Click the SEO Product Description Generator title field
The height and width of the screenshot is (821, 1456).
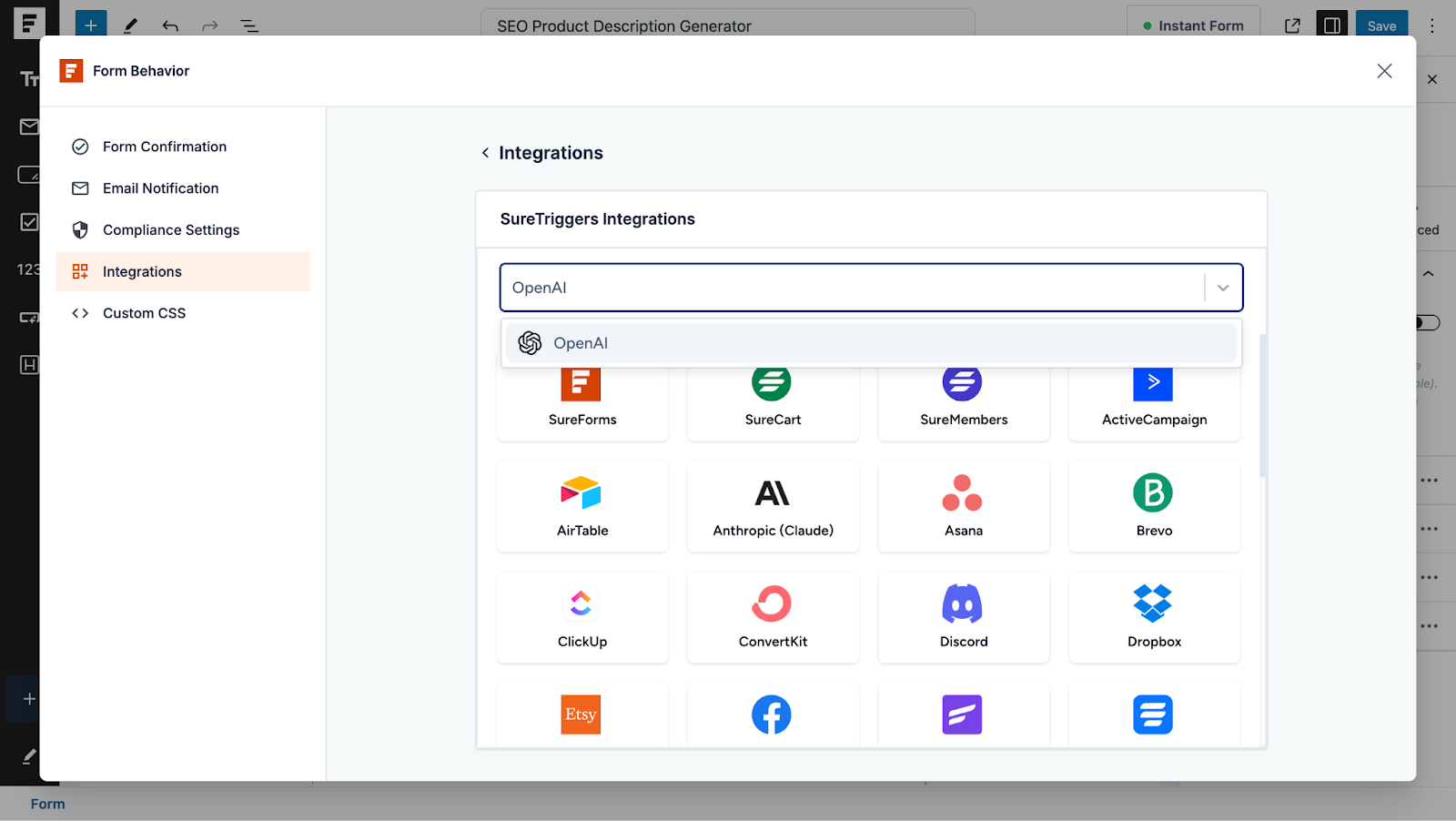click(x=725, y=25)
